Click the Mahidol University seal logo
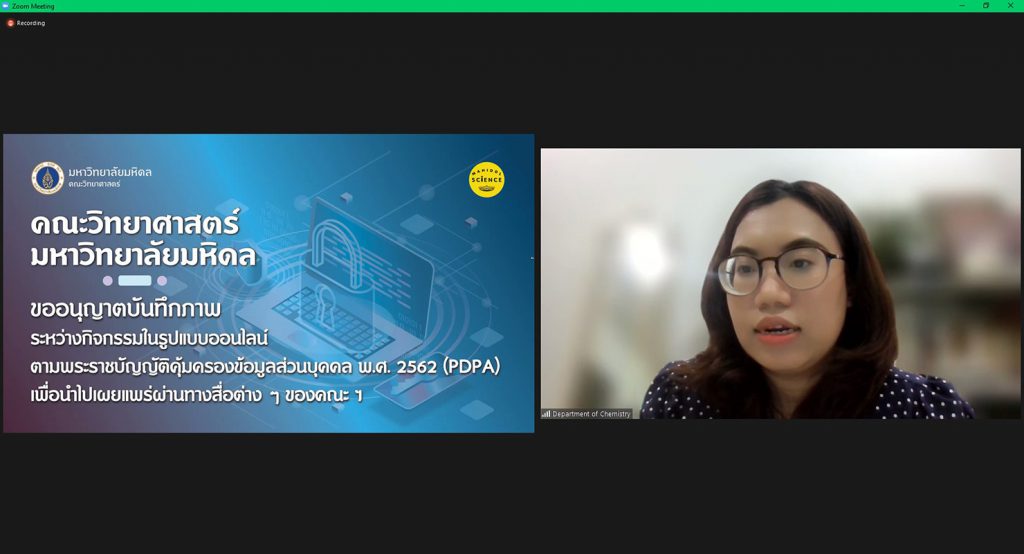This screenshot has height=554, width=1024. click(48, 178)
